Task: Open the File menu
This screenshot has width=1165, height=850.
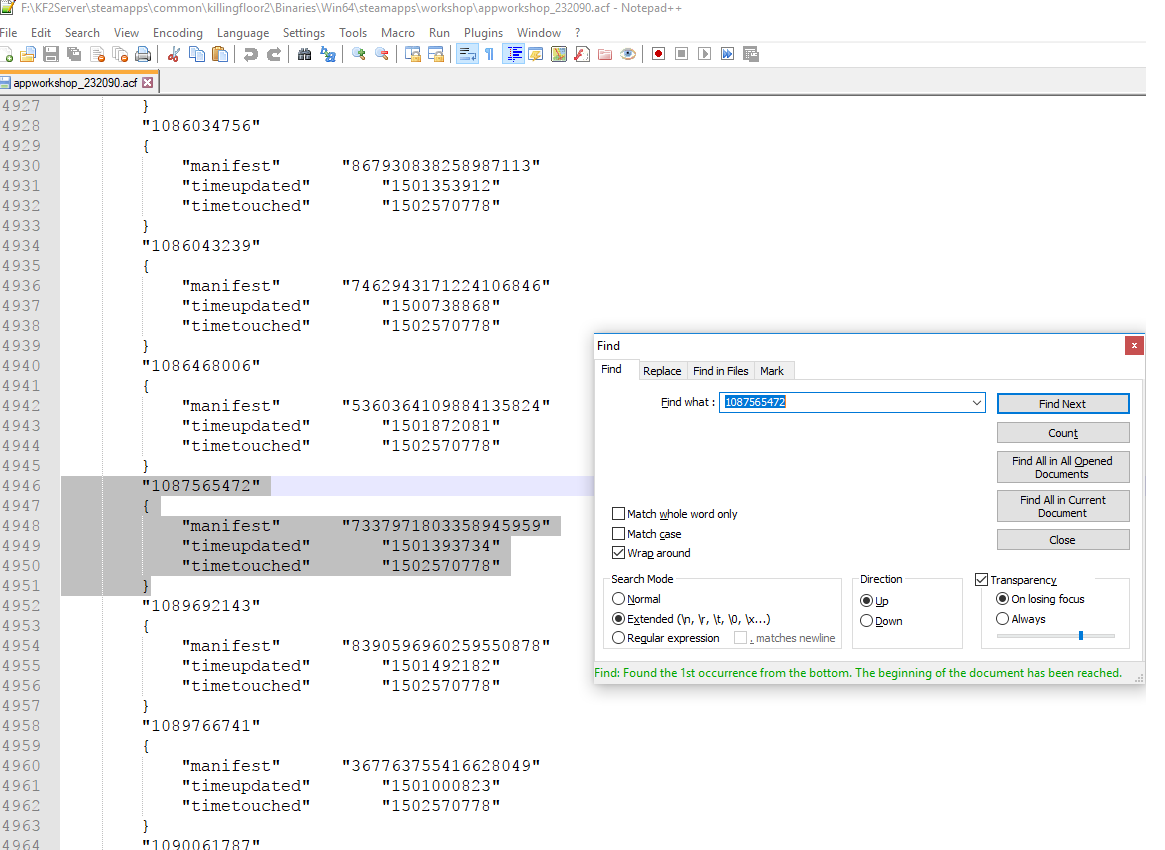Action: [x=9, y=33]
